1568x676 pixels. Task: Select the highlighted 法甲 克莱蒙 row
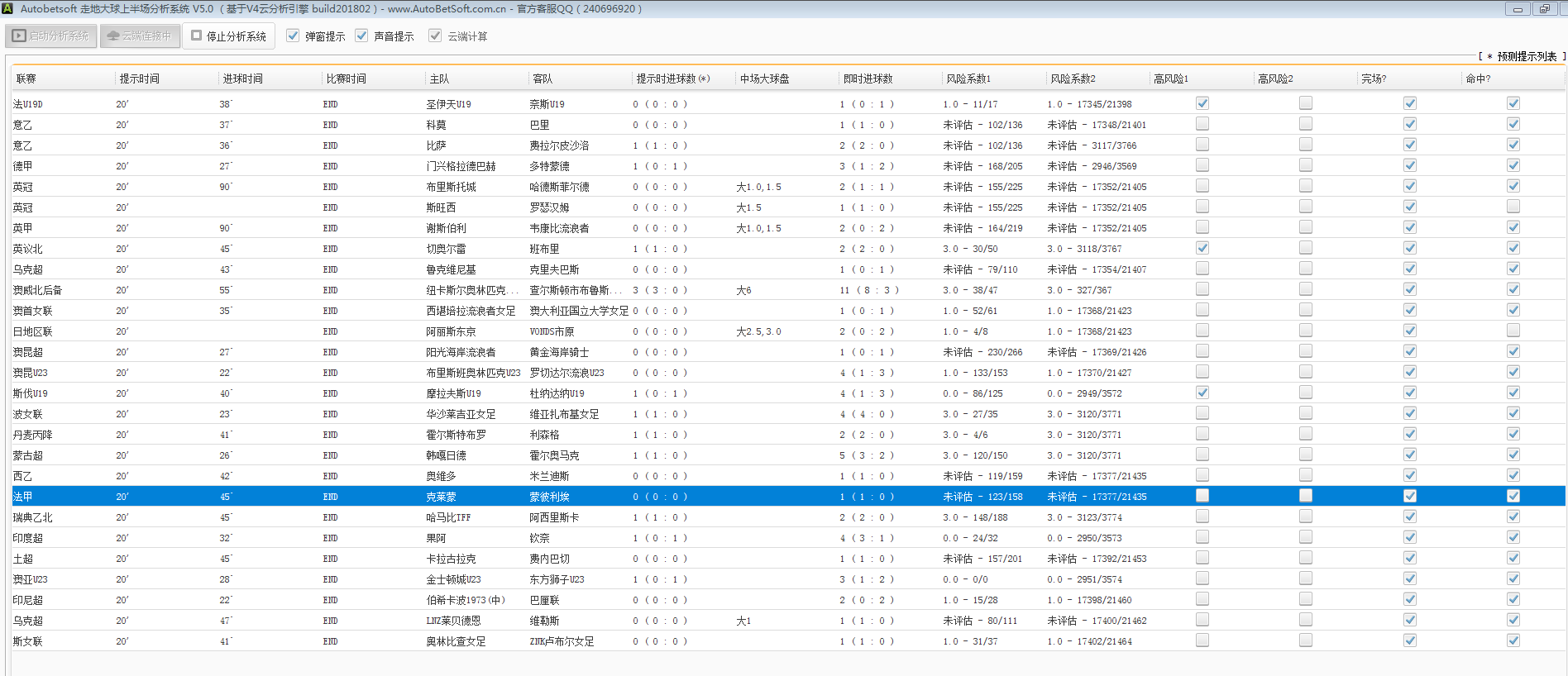pos(441,497)
